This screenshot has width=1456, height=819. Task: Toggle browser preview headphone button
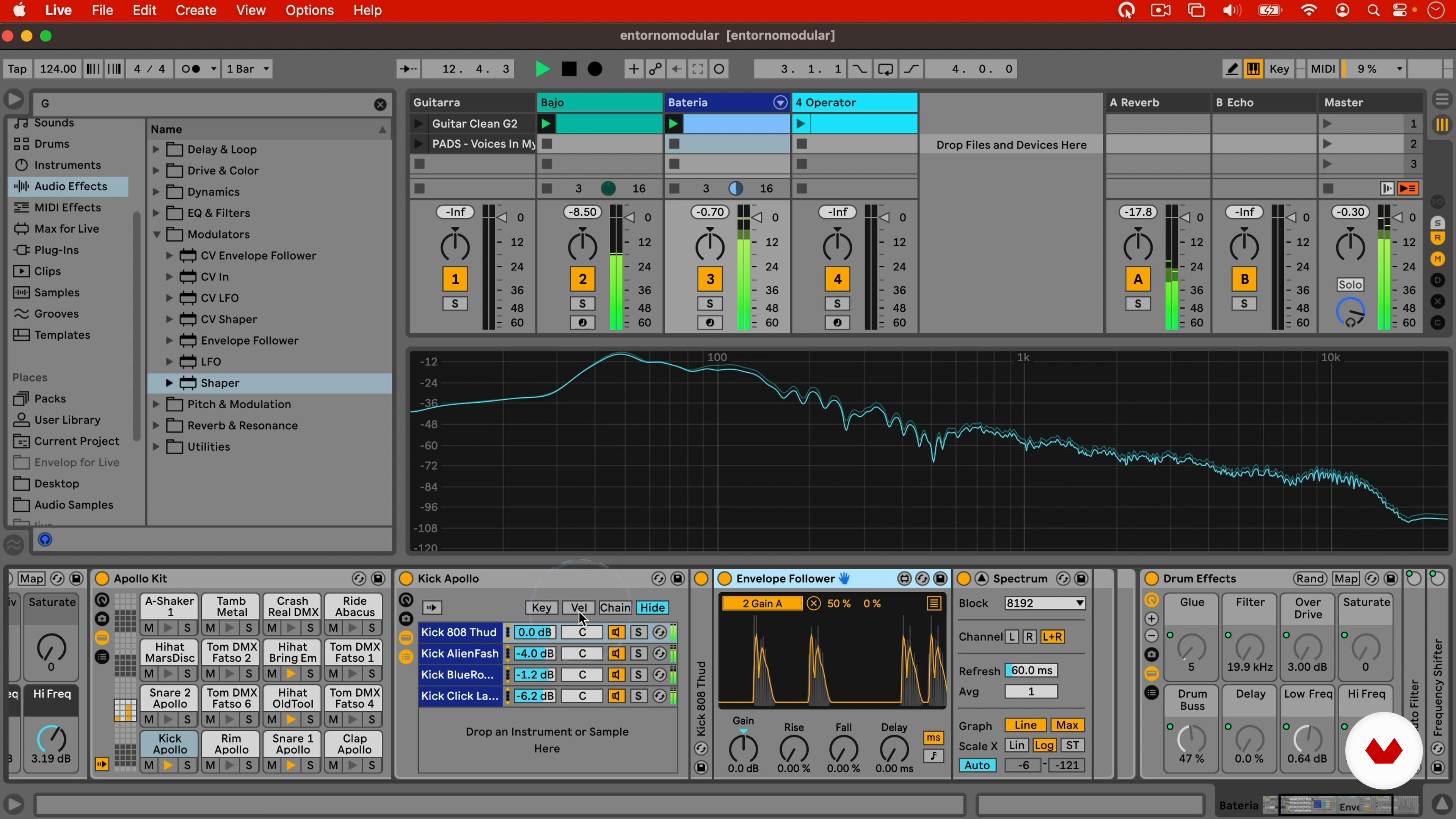pos(45,540)
